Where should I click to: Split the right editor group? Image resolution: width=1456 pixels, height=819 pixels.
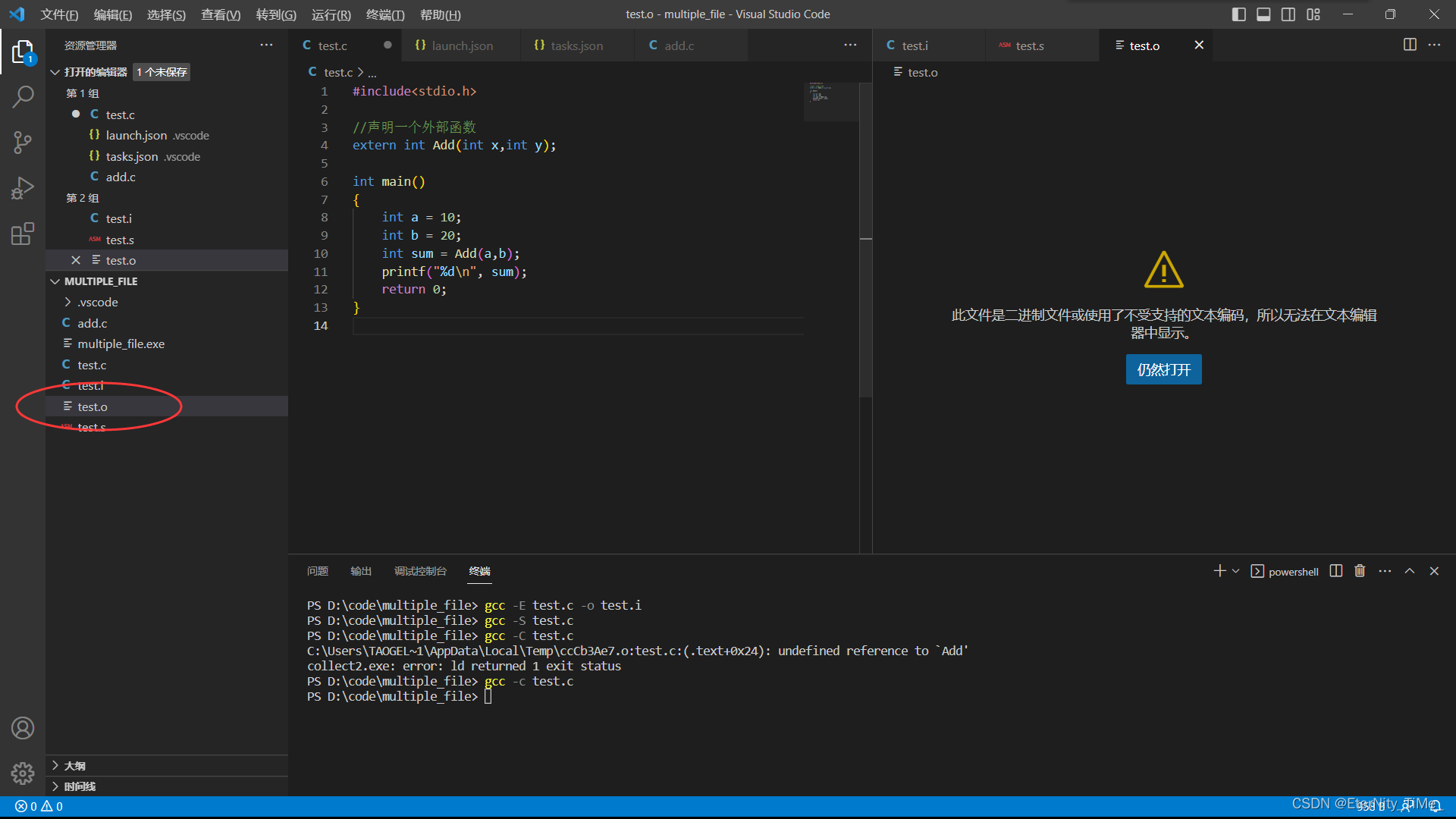pyautogui.click(x=1410, y=45)
